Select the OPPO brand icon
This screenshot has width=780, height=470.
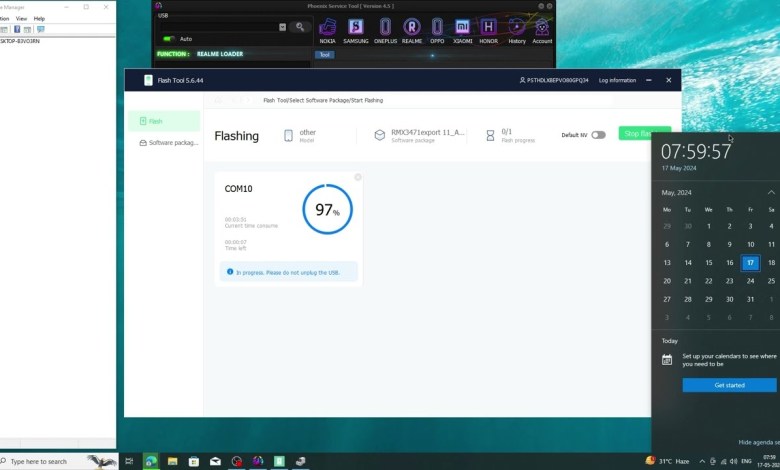pyautogui.click(x=437, y=30)
